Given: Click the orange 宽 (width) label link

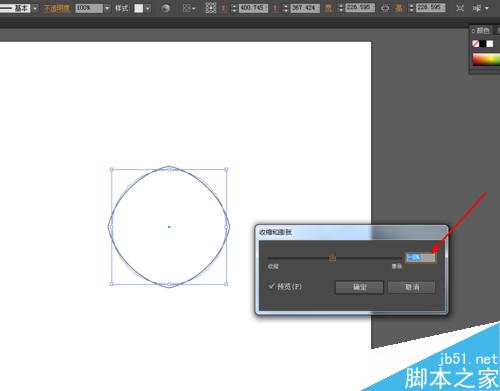Looking at the screenshot, I should tap(329, 8).
